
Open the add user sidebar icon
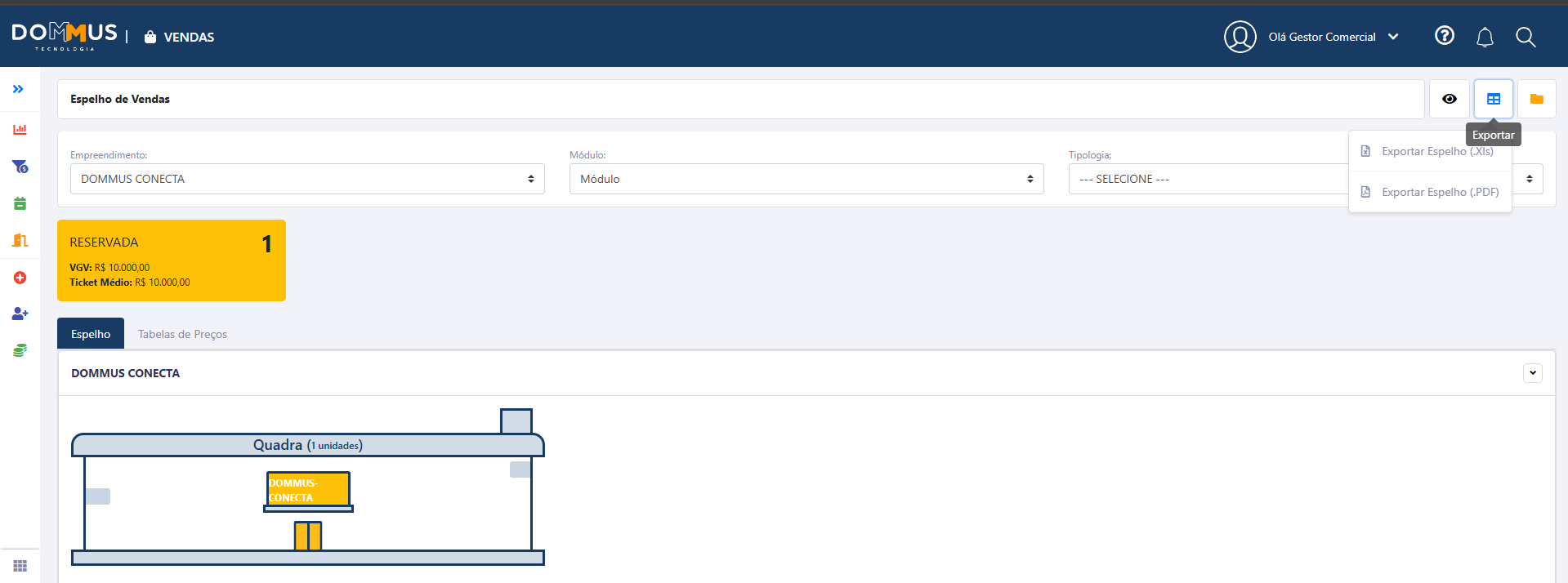[20, 314]
